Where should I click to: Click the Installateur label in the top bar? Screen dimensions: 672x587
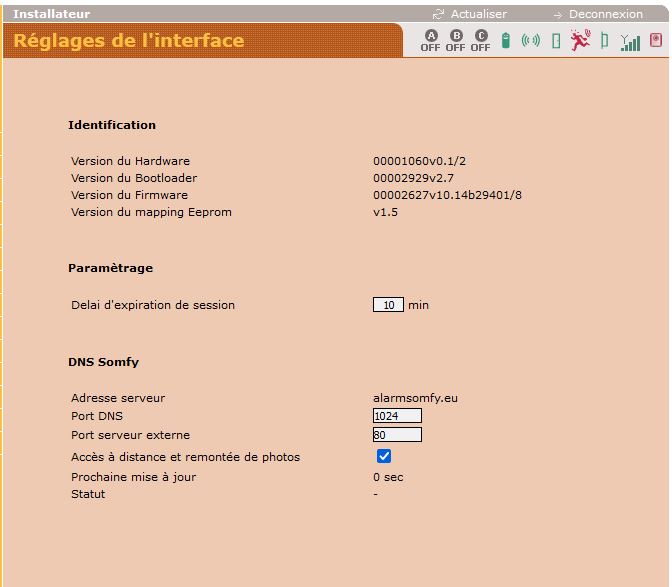pos(51,14)
